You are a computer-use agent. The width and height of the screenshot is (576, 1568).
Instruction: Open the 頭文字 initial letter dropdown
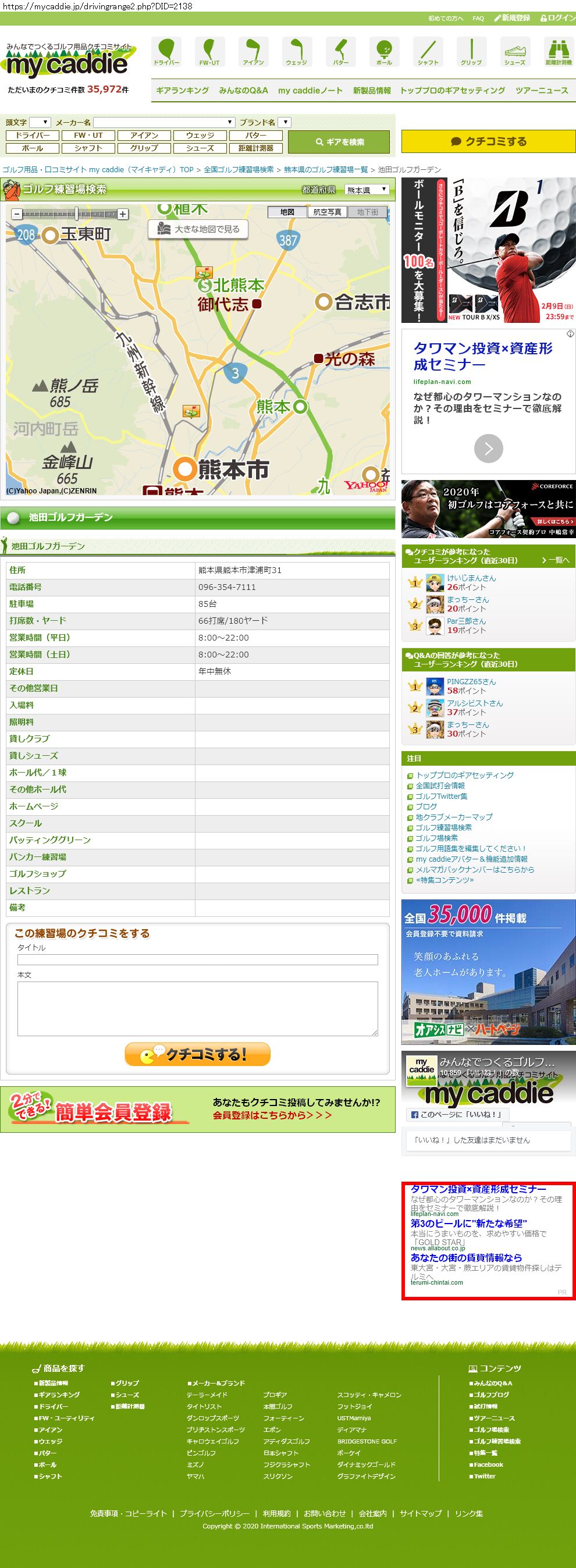tap(40, 122)
